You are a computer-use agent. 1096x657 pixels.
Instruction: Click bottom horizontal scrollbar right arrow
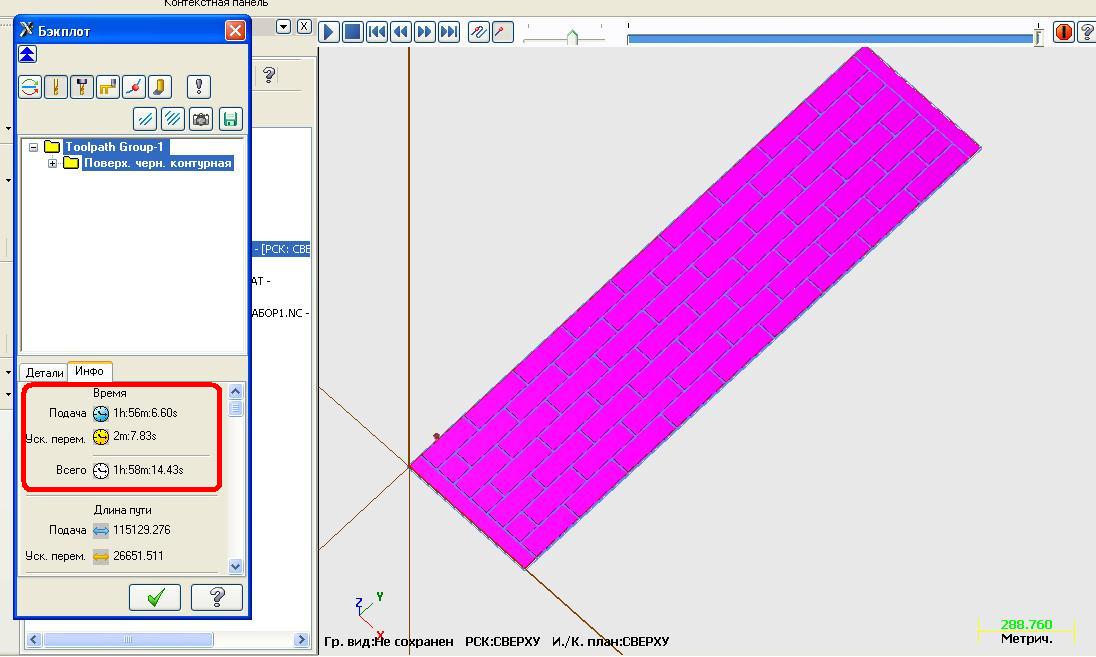[x=301, y=640]
